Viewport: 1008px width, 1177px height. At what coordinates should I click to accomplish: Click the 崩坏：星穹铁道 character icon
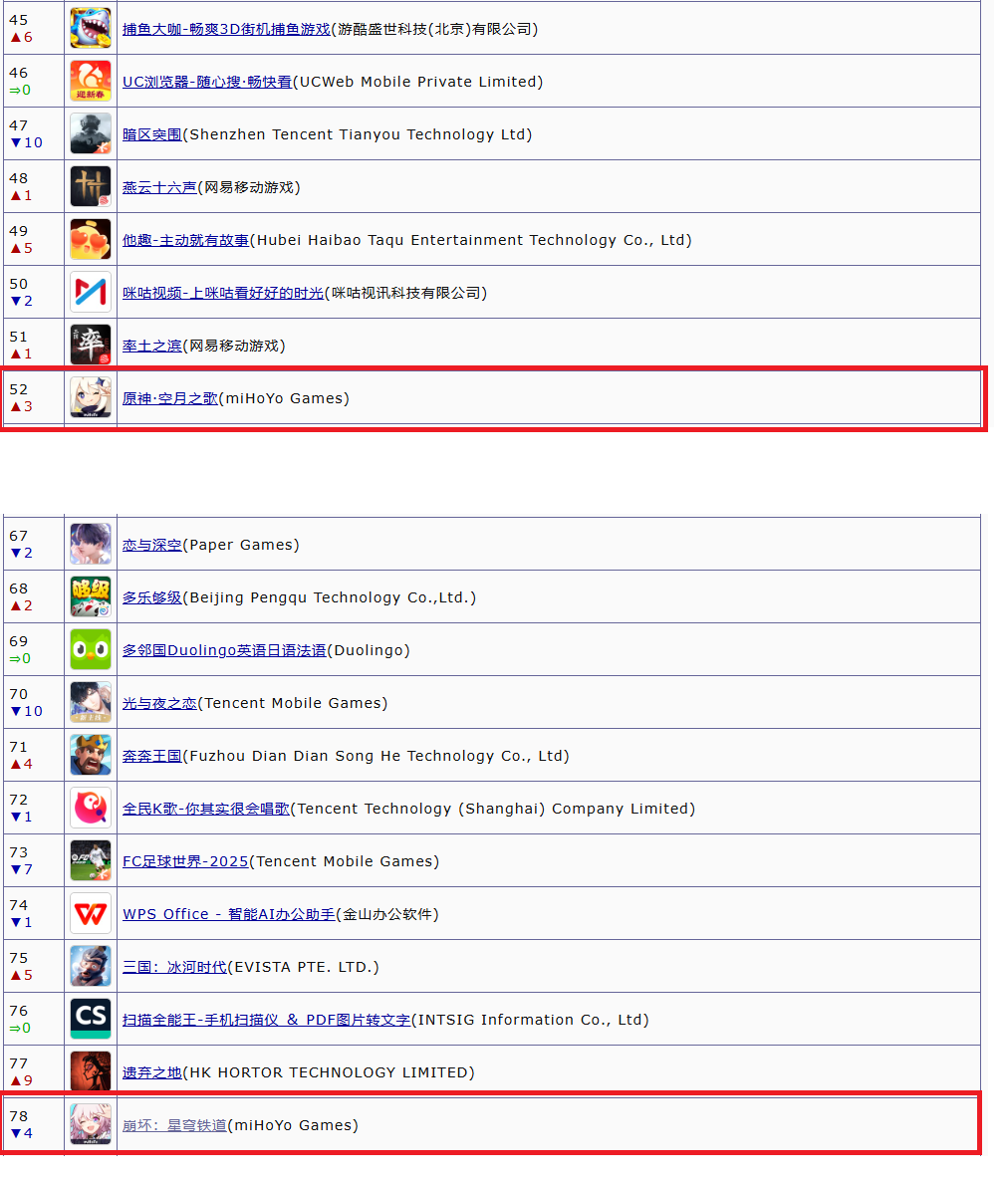pos(92,1125)
